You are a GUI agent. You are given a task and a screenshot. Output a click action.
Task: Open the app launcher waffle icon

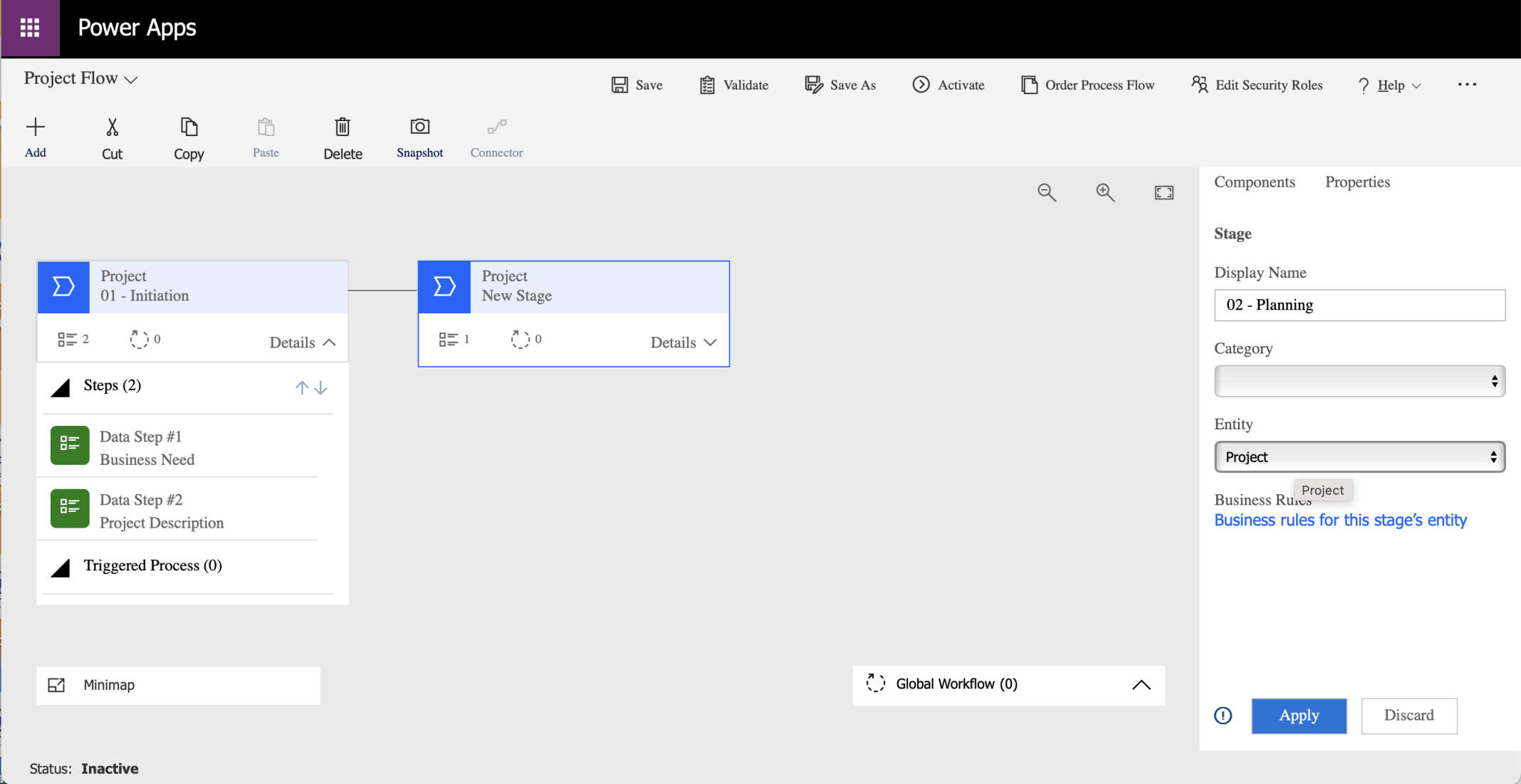[30, 28]
